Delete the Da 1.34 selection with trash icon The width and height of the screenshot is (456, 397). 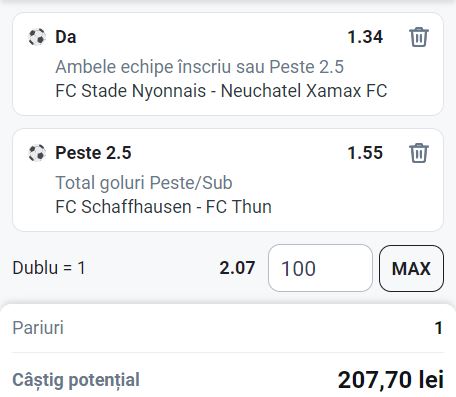tap(419, 37)
